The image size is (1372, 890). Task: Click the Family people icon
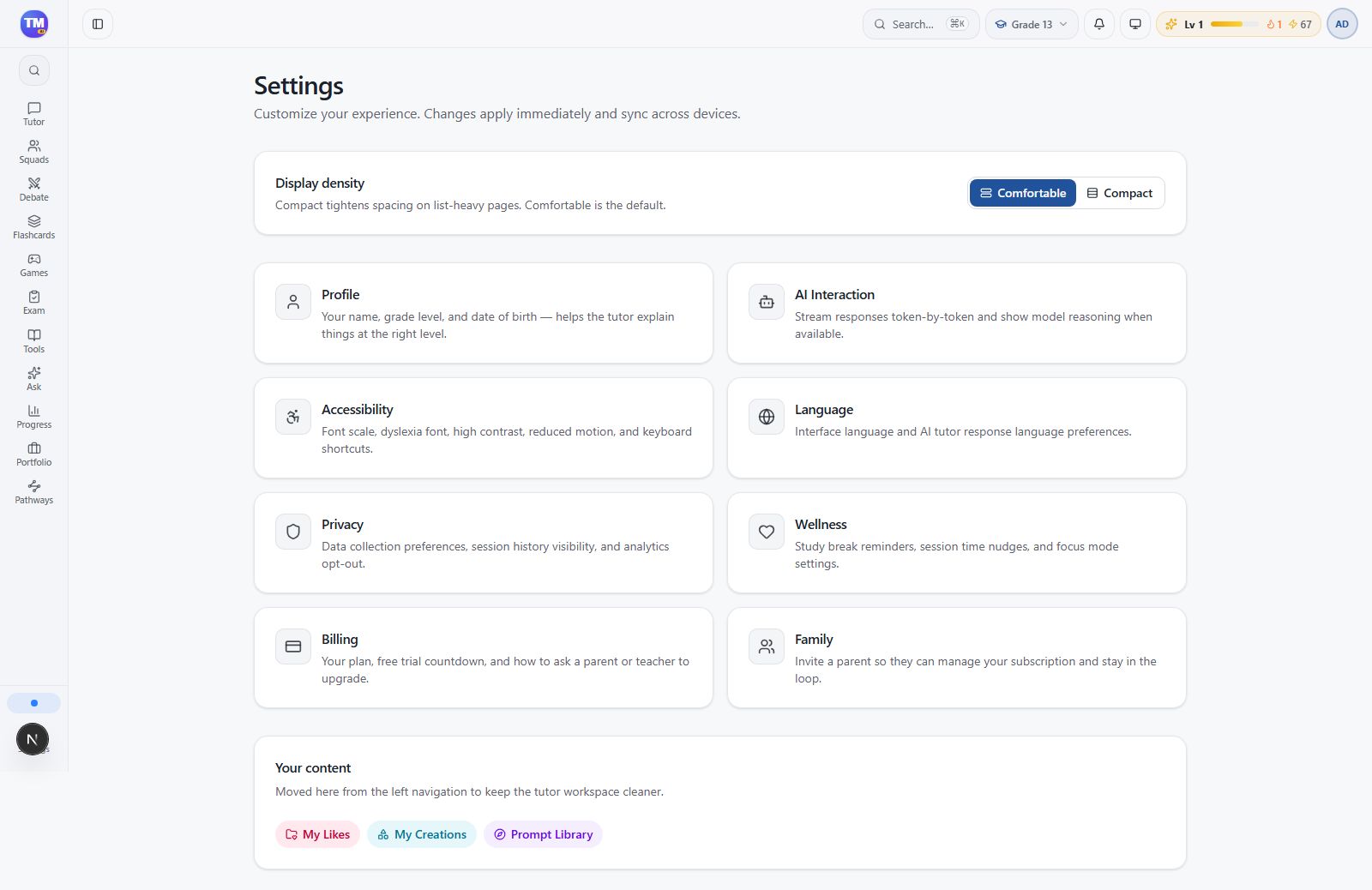tap(767, 646)
